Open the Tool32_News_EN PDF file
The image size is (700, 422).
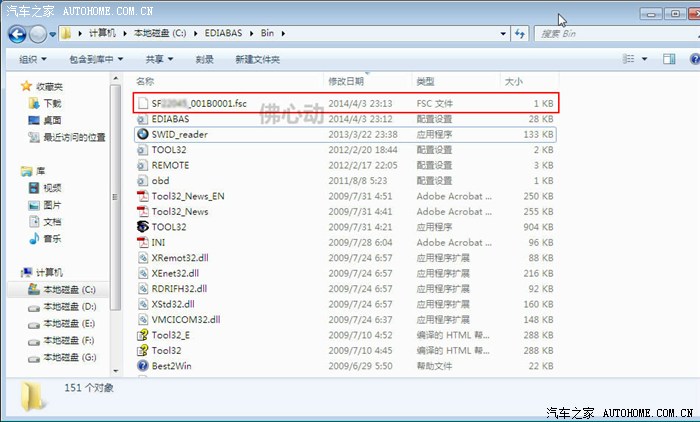pos(187,196)
